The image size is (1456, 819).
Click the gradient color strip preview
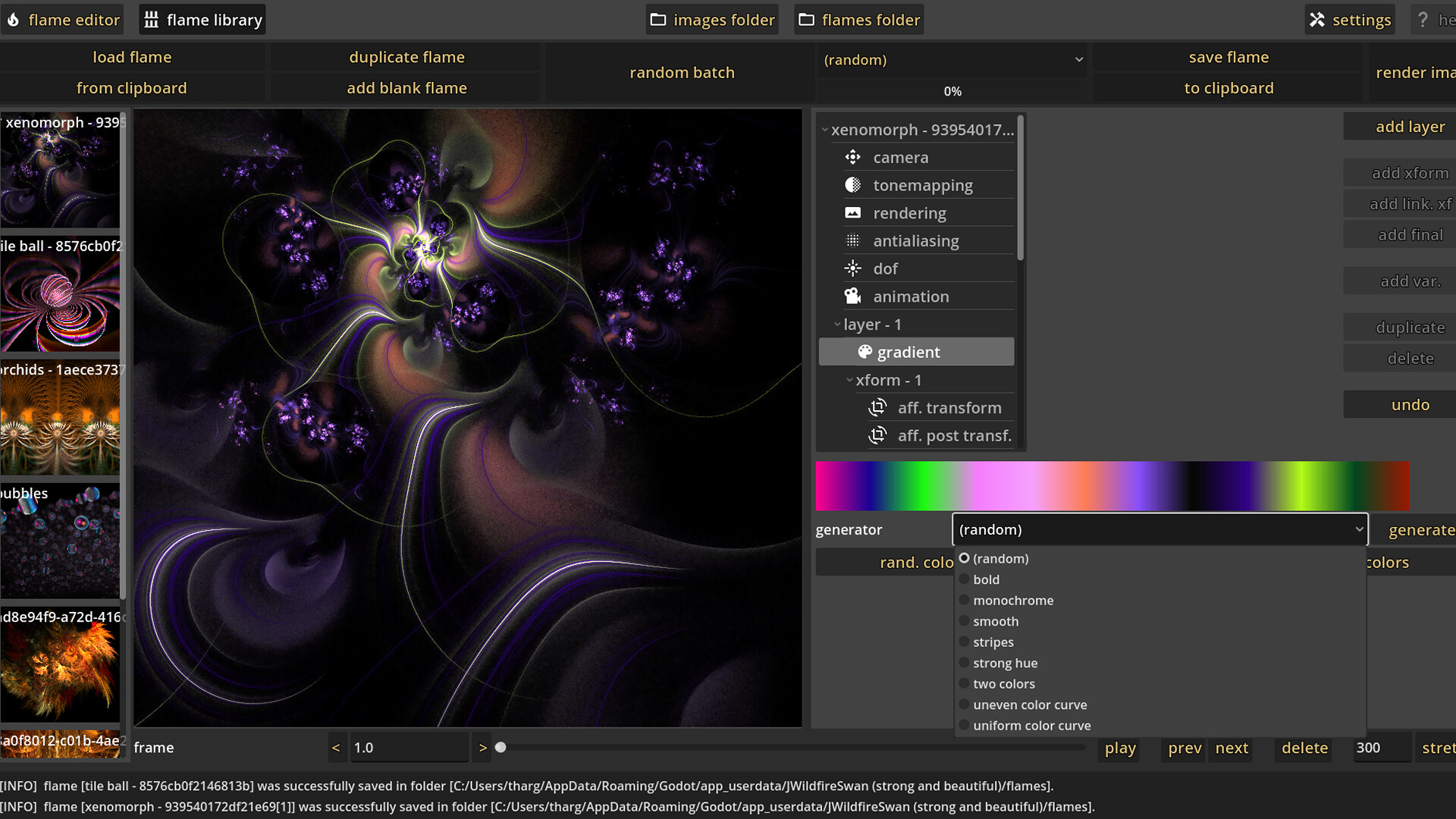pyautogui.click(x=1112, y=485)
